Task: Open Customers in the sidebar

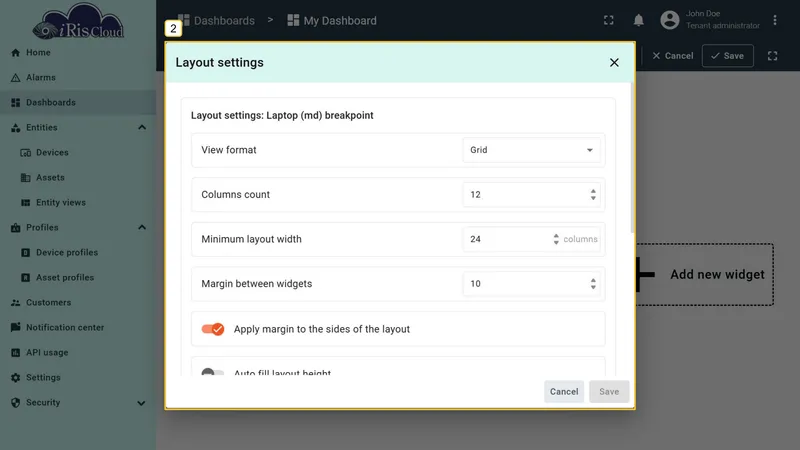Action: point(48,303)
